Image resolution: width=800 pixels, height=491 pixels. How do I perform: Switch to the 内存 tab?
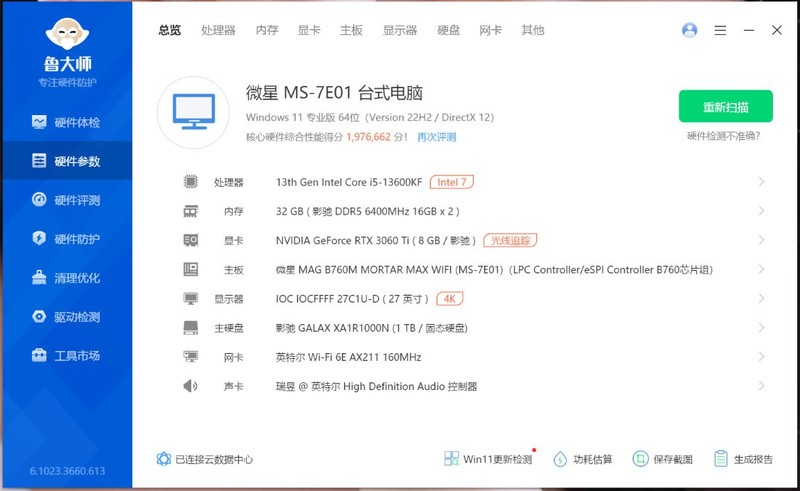point(267,30)
